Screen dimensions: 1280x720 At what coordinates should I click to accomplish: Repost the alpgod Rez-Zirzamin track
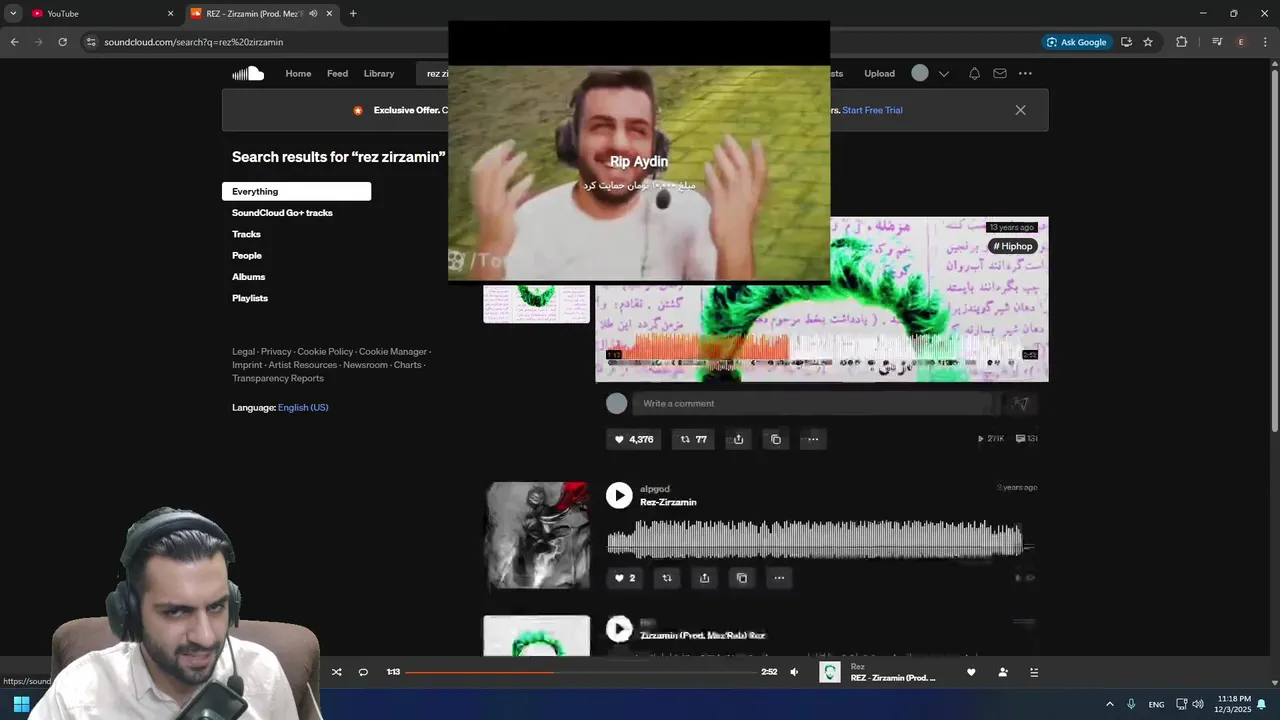[x=667, y=578]
